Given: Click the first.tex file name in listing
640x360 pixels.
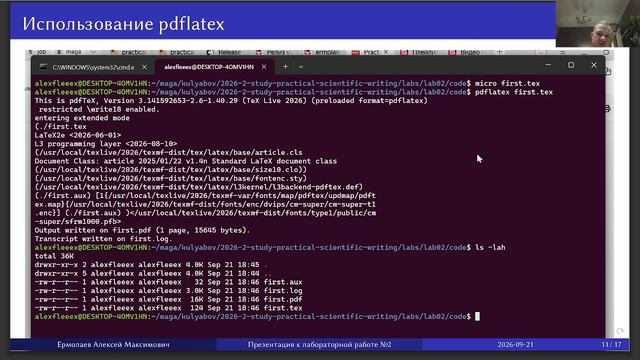Looking at the screenshot, I should (283, 308).
